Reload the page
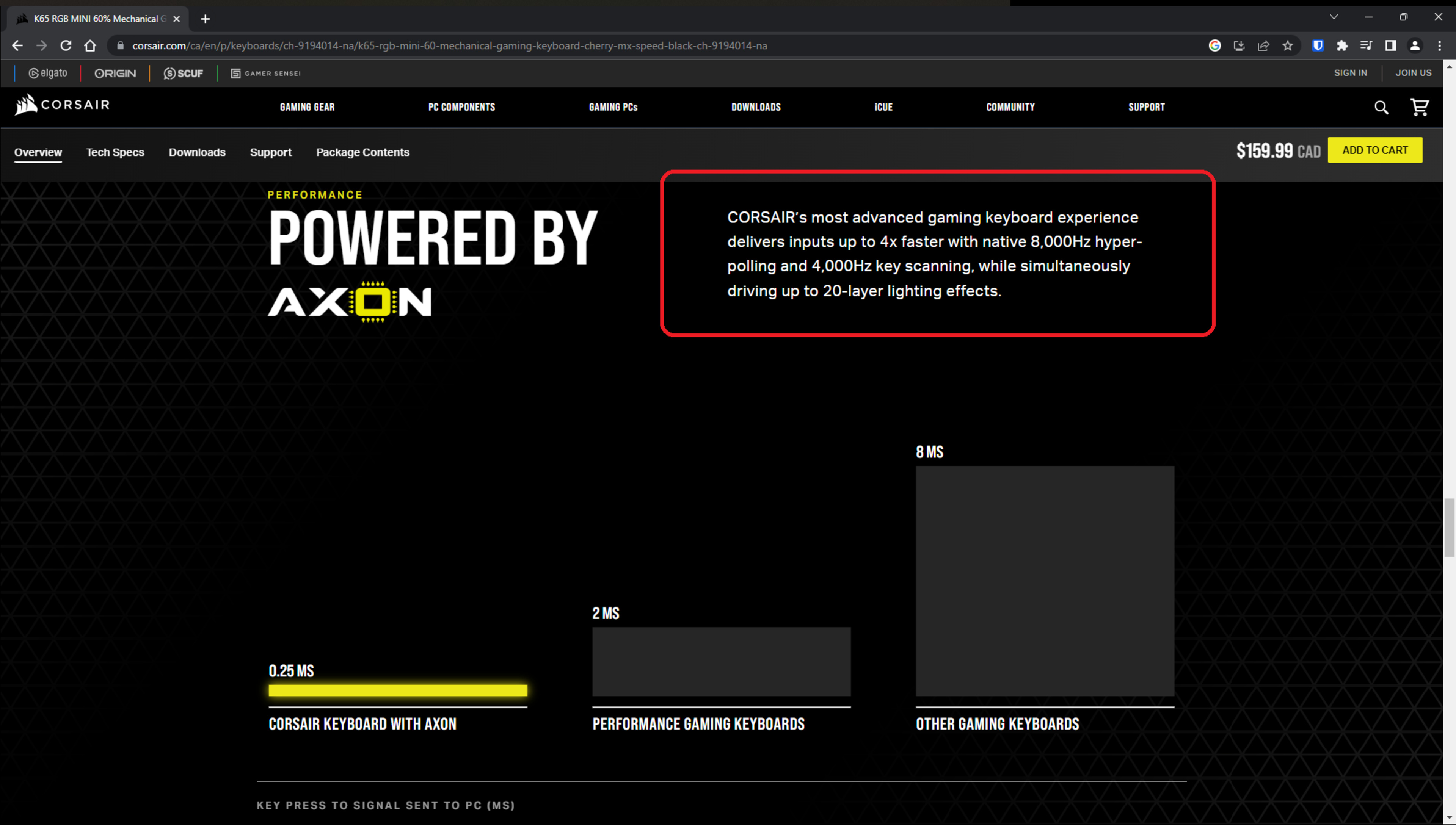 pyautogui.click(x=66, y=46)
